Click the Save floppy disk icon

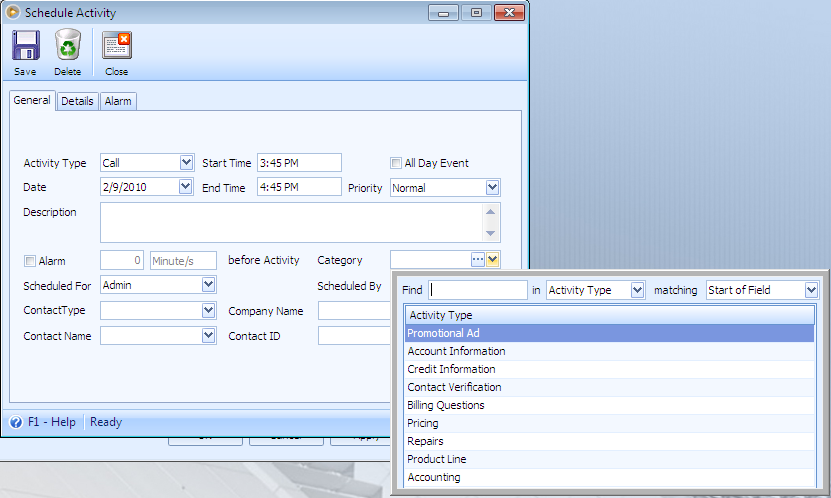tap(26, 46)
